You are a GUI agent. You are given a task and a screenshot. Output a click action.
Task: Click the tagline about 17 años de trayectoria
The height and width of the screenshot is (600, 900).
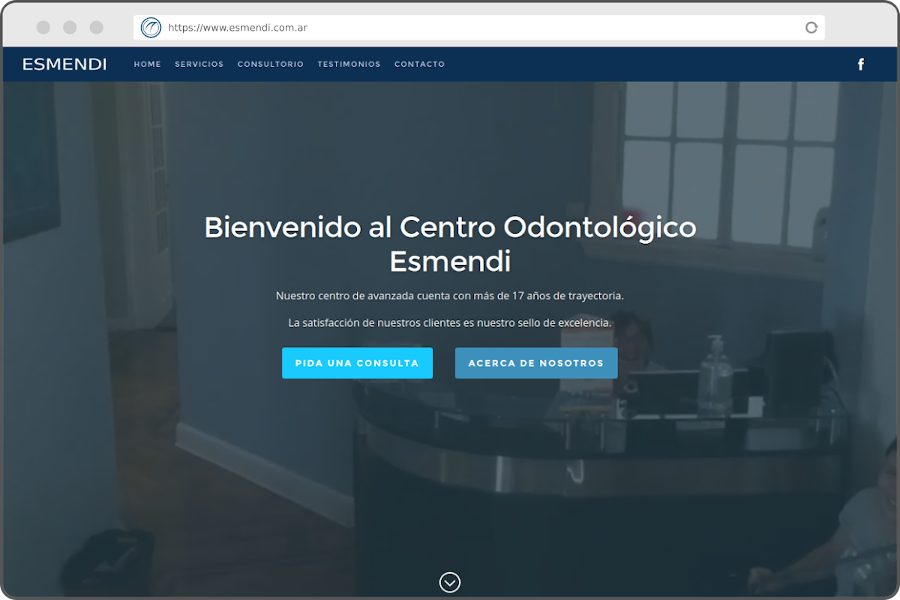(x=449, y=295)
